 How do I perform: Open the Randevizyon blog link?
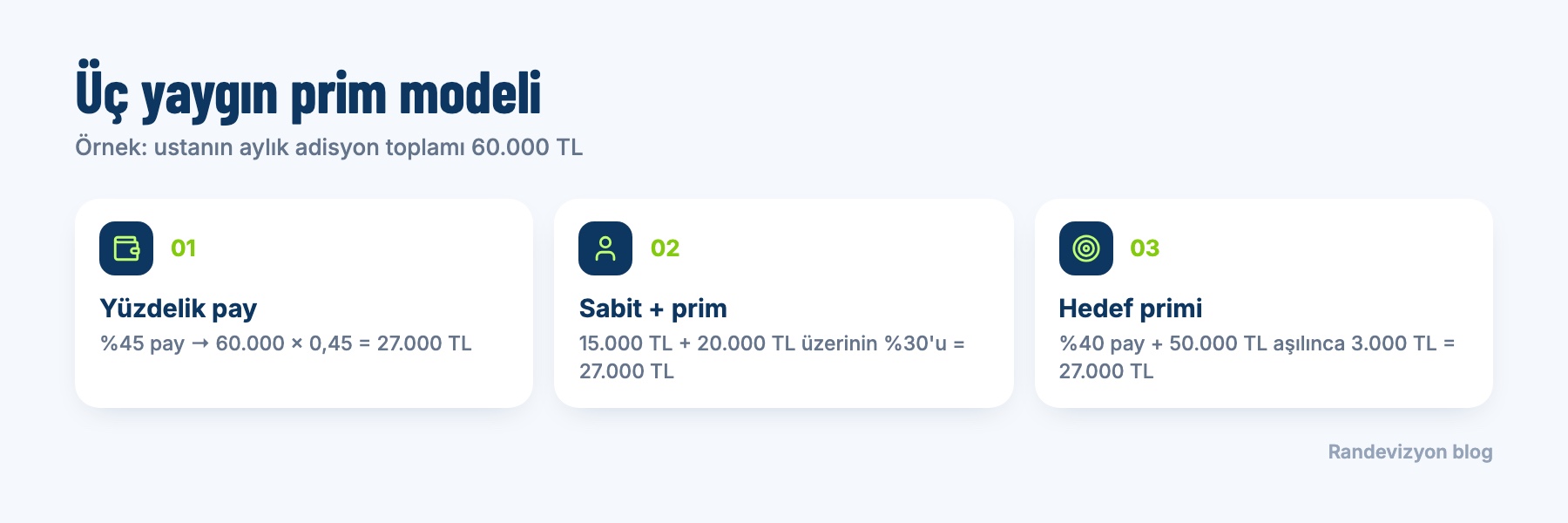tap(1410, 452)
